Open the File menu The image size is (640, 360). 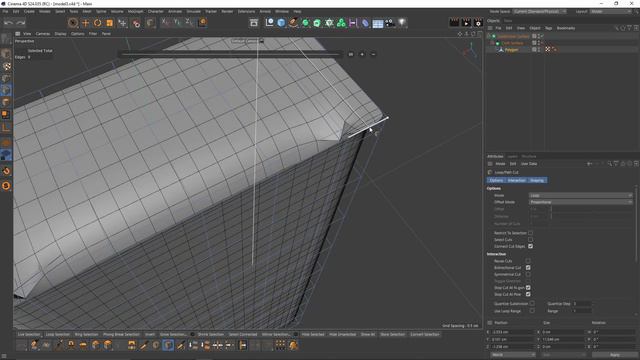pos(5,11)
